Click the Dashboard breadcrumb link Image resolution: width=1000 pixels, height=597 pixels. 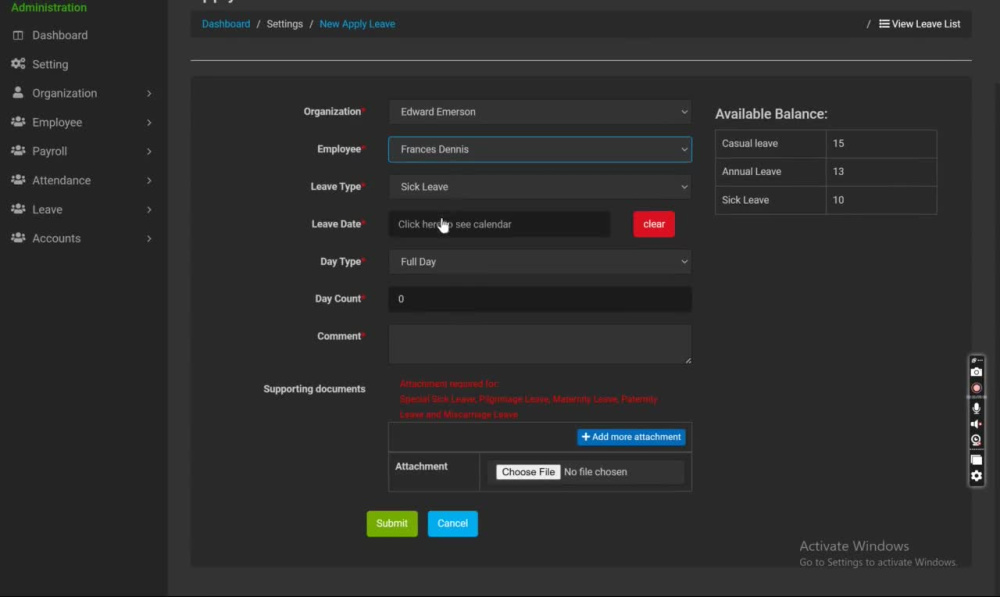(x=226, y=24)
